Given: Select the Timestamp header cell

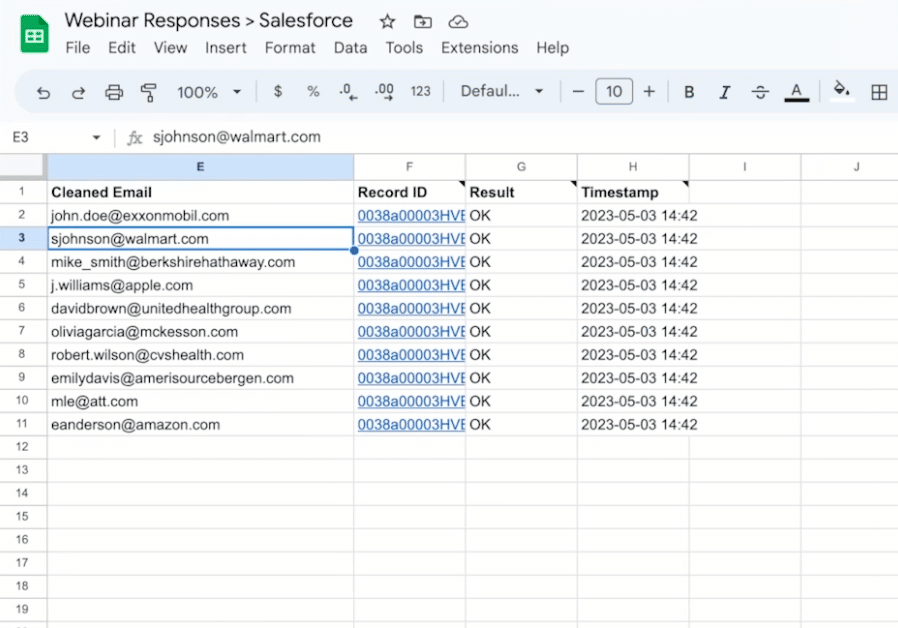Looking at the screenshot, I should click(633, 192).
